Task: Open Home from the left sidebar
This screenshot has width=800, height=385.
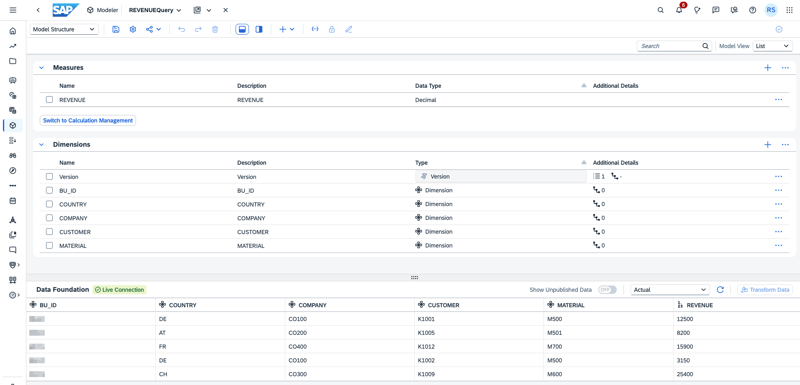Action: (x=13, y=31)
